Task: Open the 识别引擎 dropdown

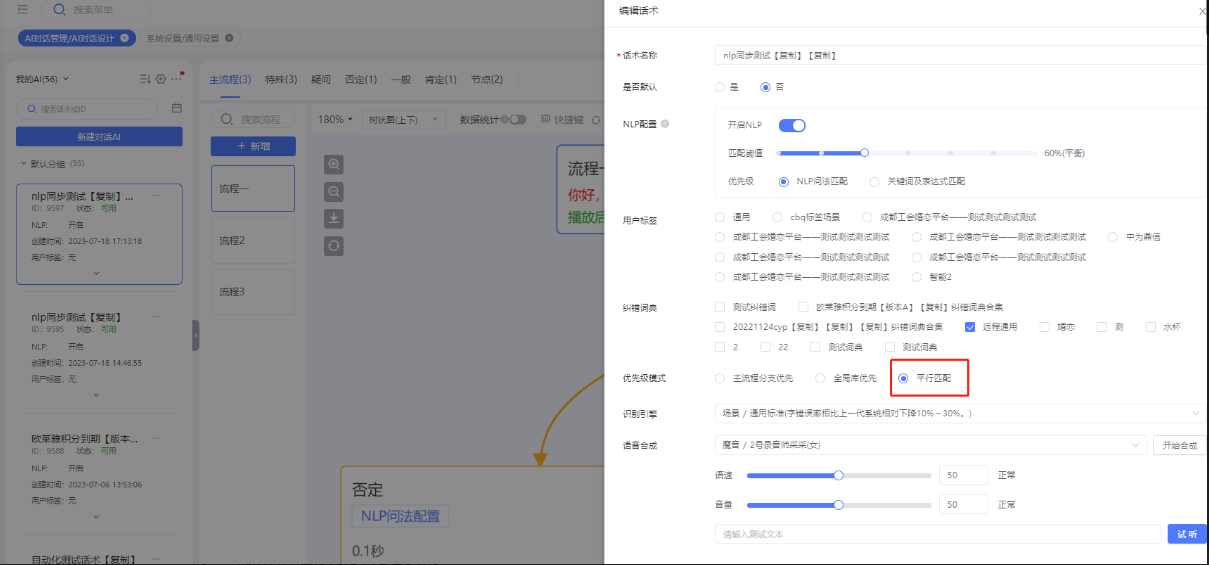Action: 960,413
